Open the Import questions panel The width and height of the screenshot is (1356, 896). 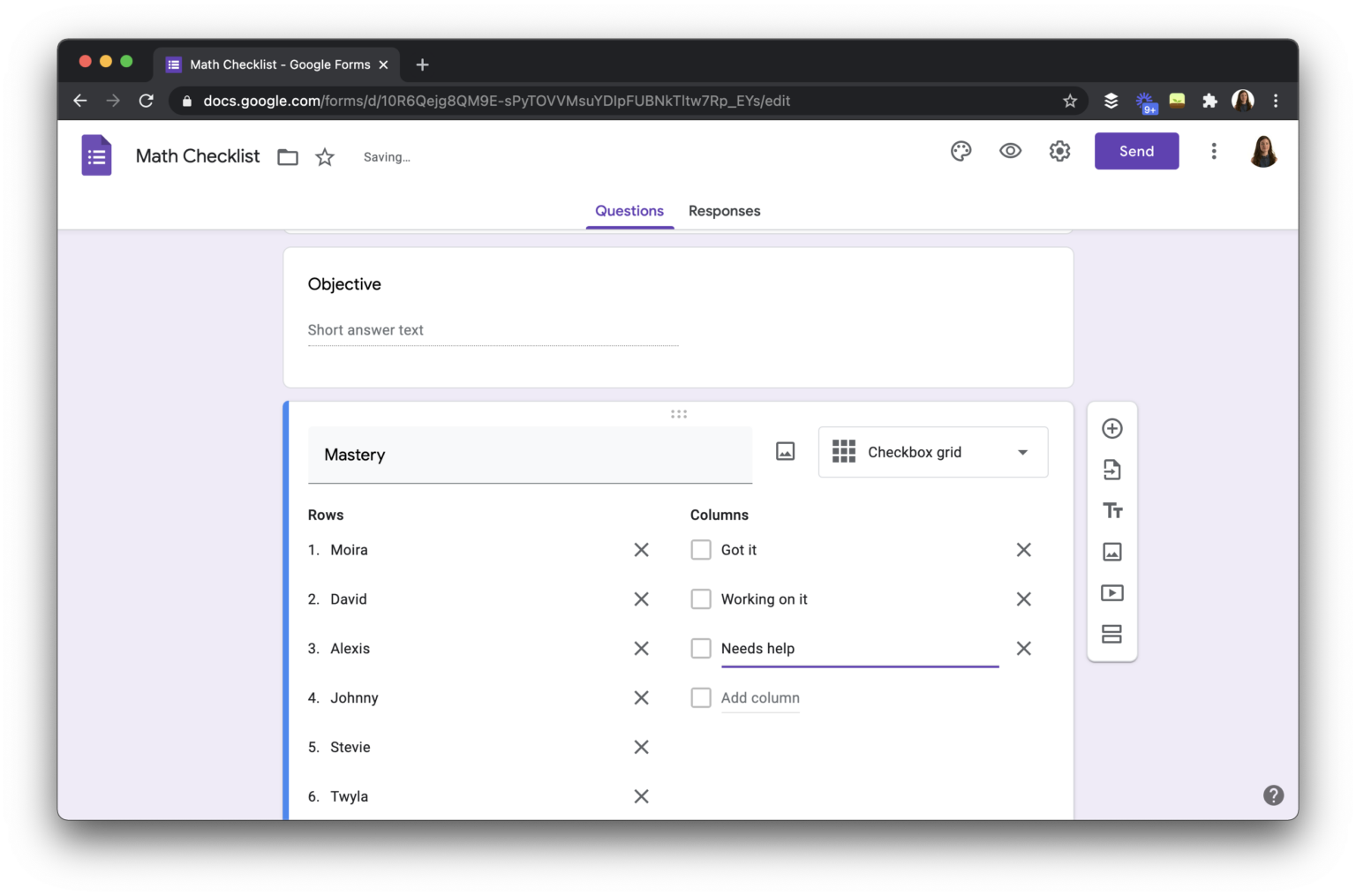(1112, 469)
